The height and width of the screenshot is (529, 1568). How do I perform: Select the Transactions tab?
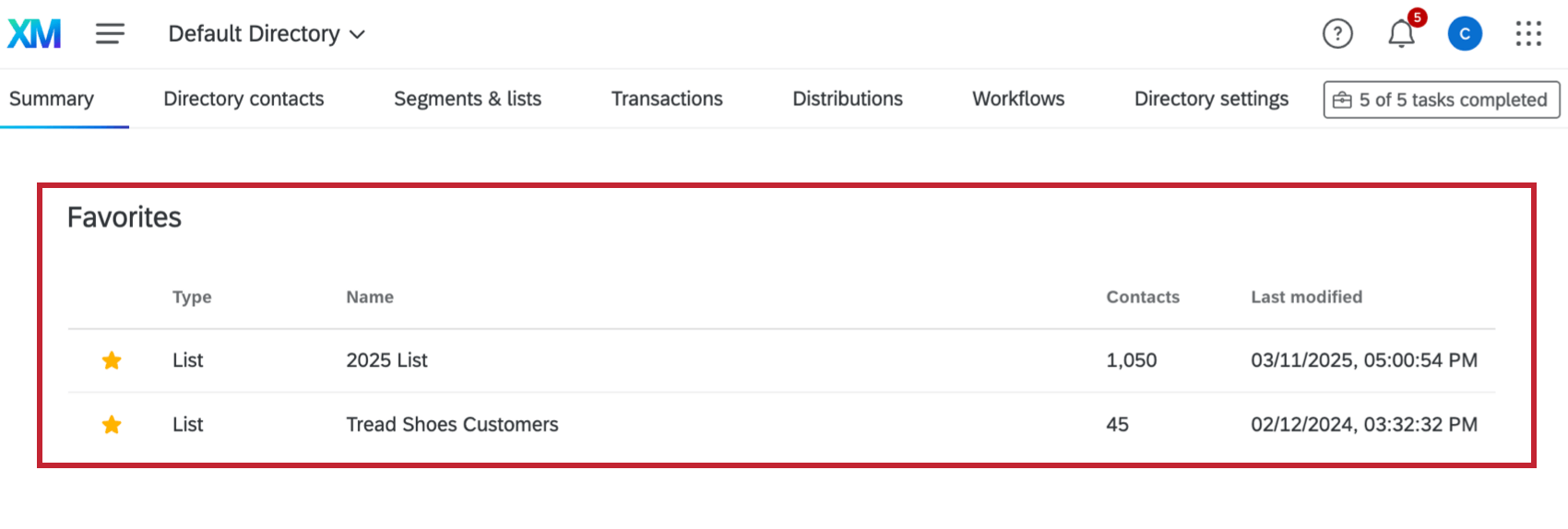click(x=667, y=99)
